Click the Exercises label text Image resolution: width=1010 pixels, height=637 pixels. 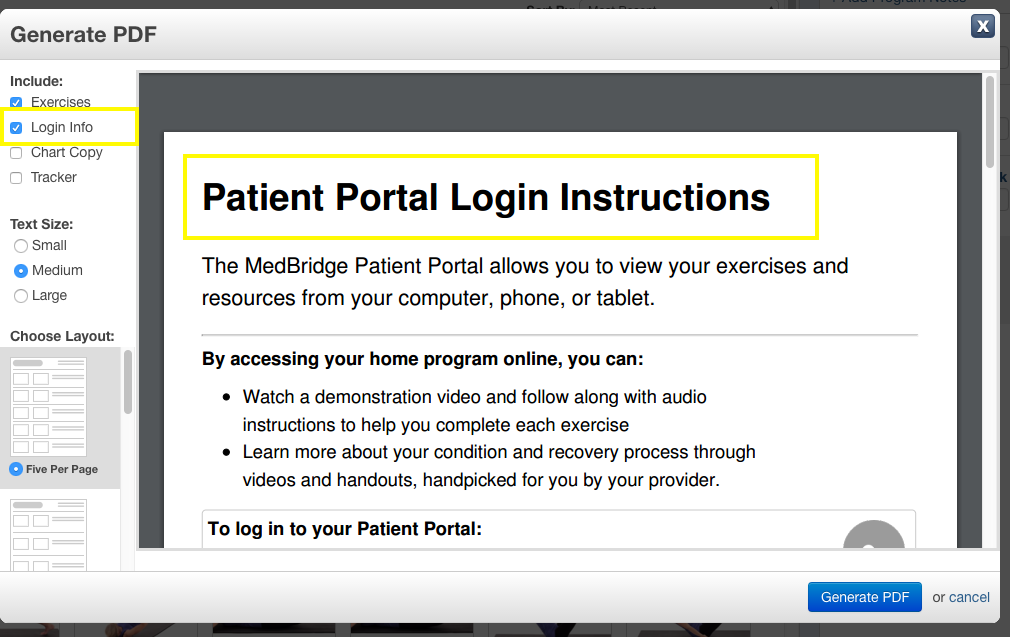click(x=61, y=102)
